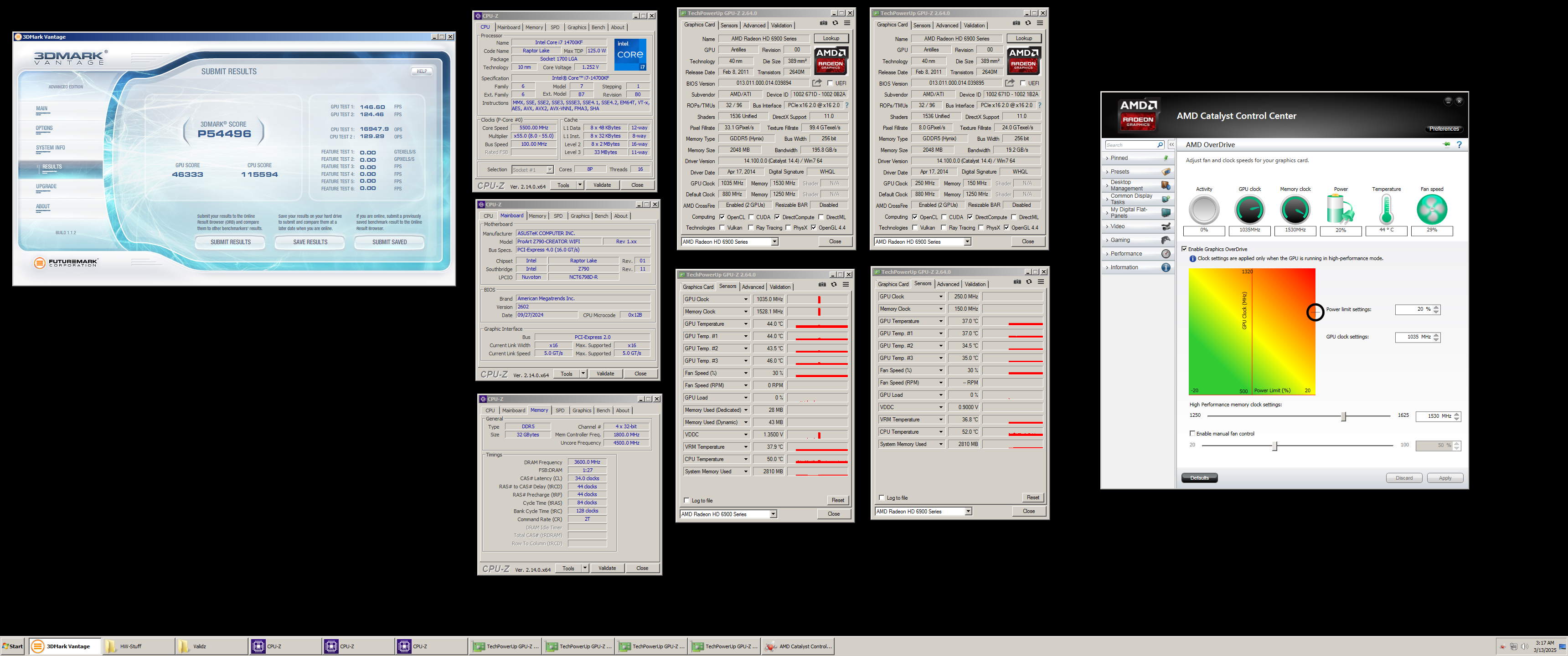Screen dimensions: 1568x656
Task: Click camera icon in GPU-Z Sensors window reading 1035.0 MHz
Action: tap(822, 285)
